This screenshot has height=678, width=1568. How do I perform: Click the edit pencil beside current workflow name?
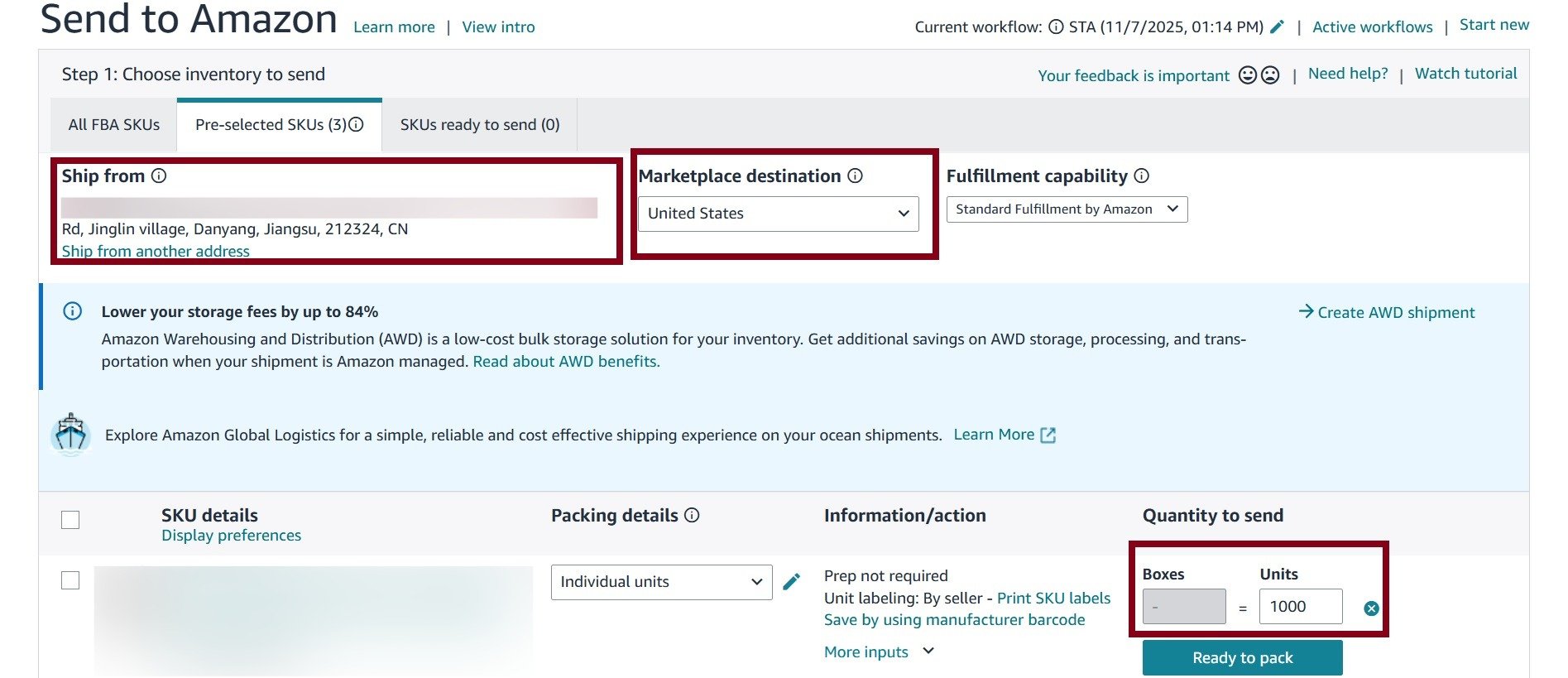1278,26
